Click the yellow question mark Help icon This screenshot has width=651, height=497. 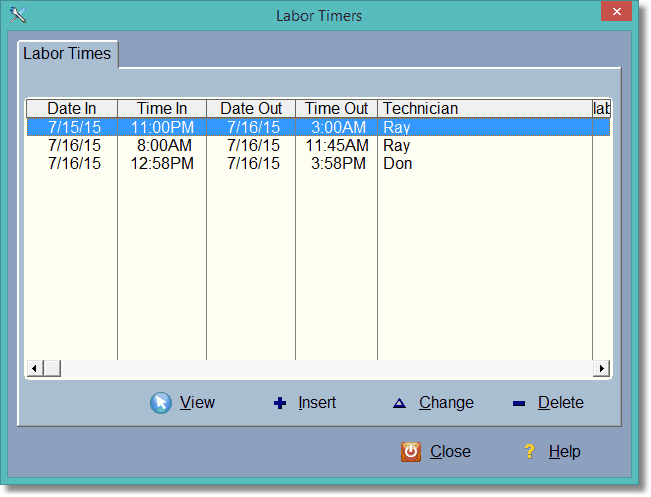(x=529, y=451)
